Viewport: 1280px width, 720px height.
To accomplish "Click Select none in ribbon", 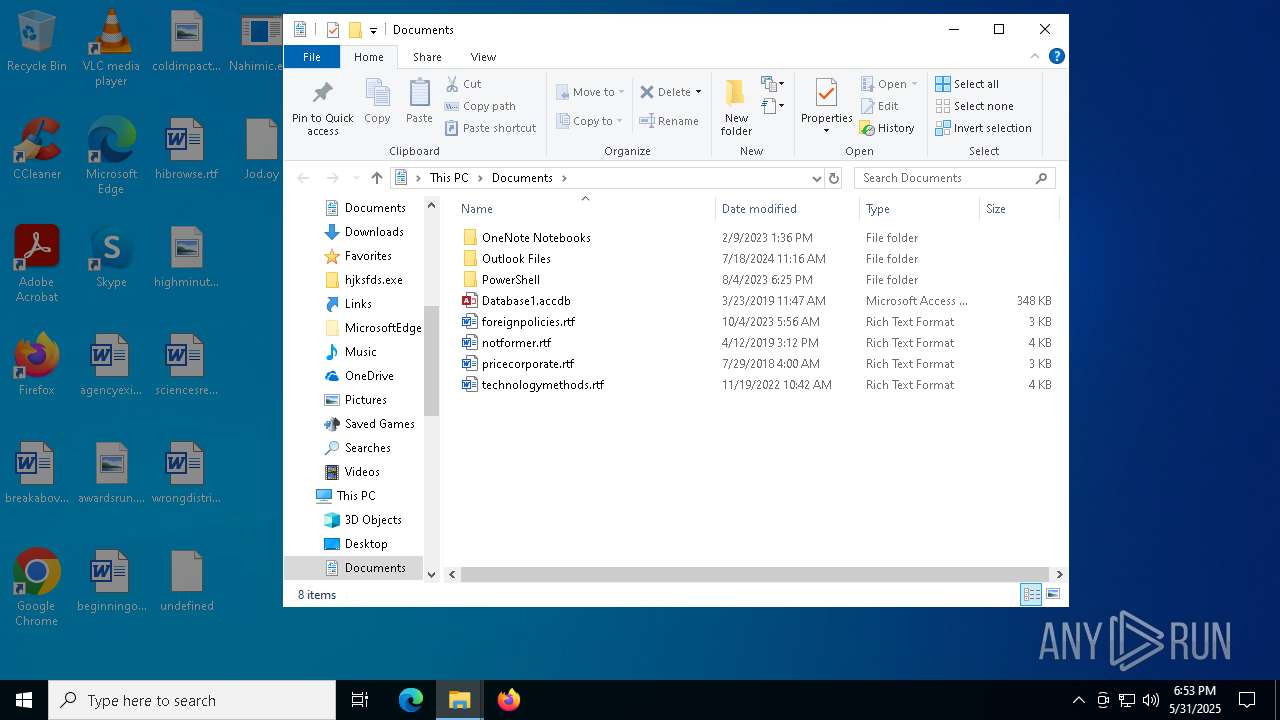I will pyautogui.click(x=975, y=106).
